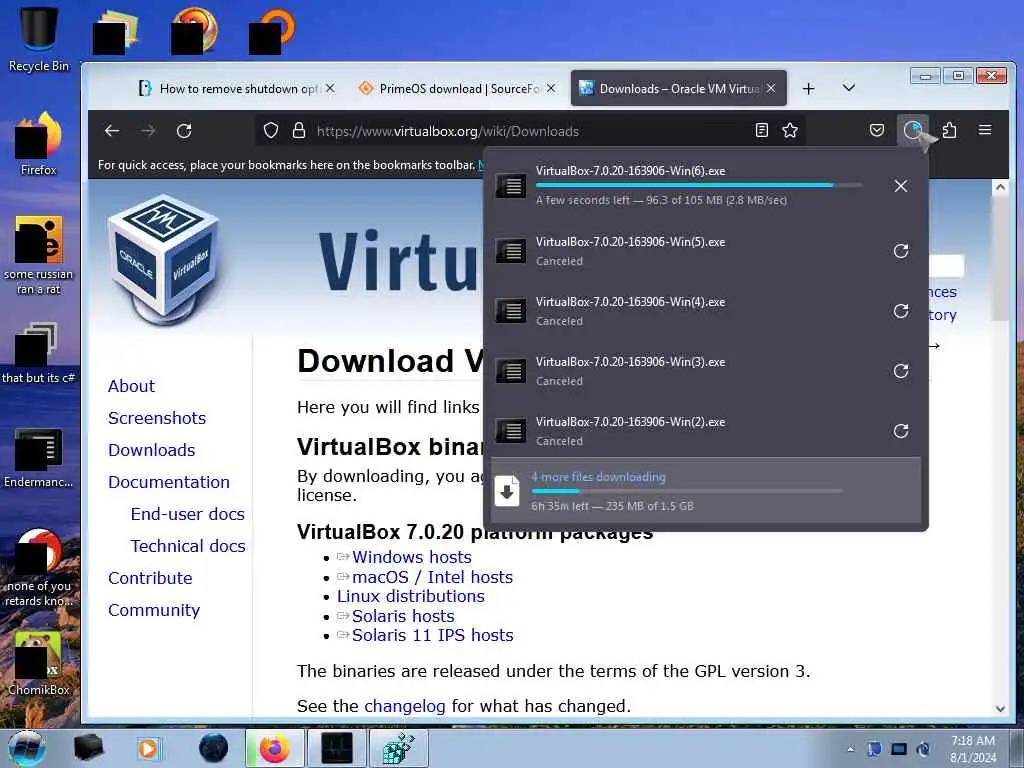Open the Recycle Bin desktop icon

tap(39, 38)
